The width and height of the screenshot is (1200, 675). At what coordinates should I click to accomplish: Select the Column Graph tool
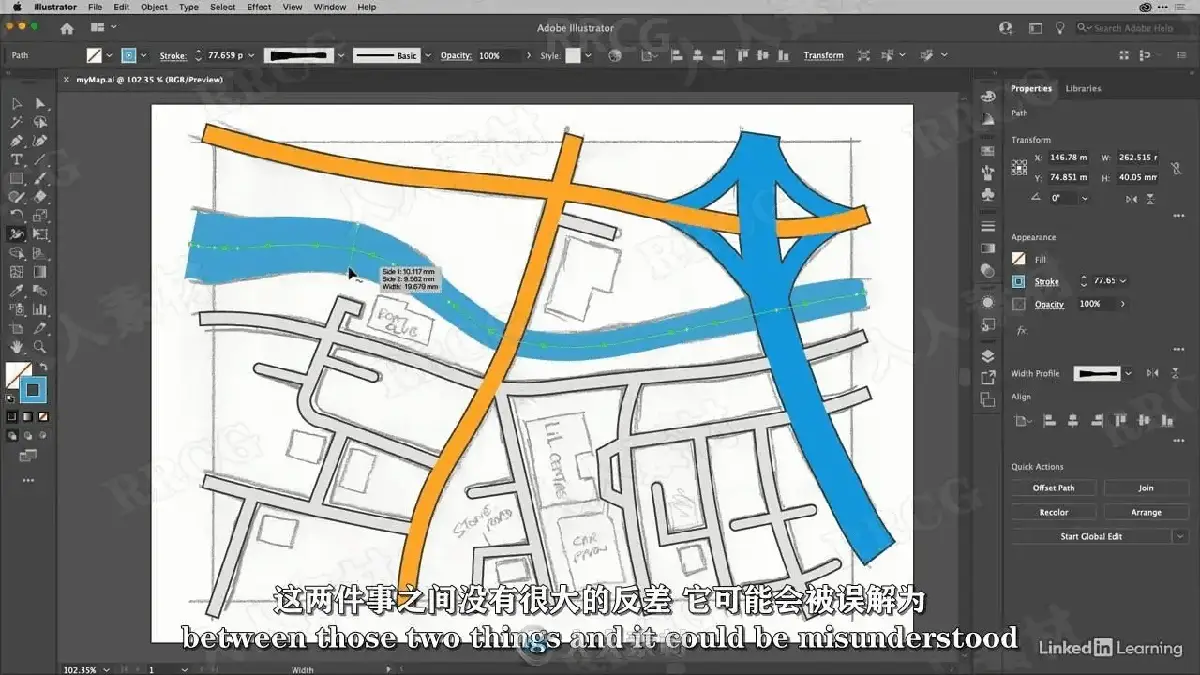(41, 309)
